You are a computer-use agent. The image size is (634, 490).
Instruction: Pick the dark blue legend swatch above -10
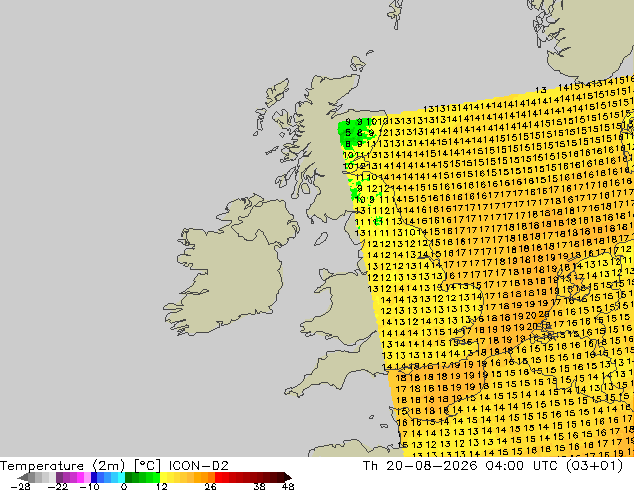(94, 477)
